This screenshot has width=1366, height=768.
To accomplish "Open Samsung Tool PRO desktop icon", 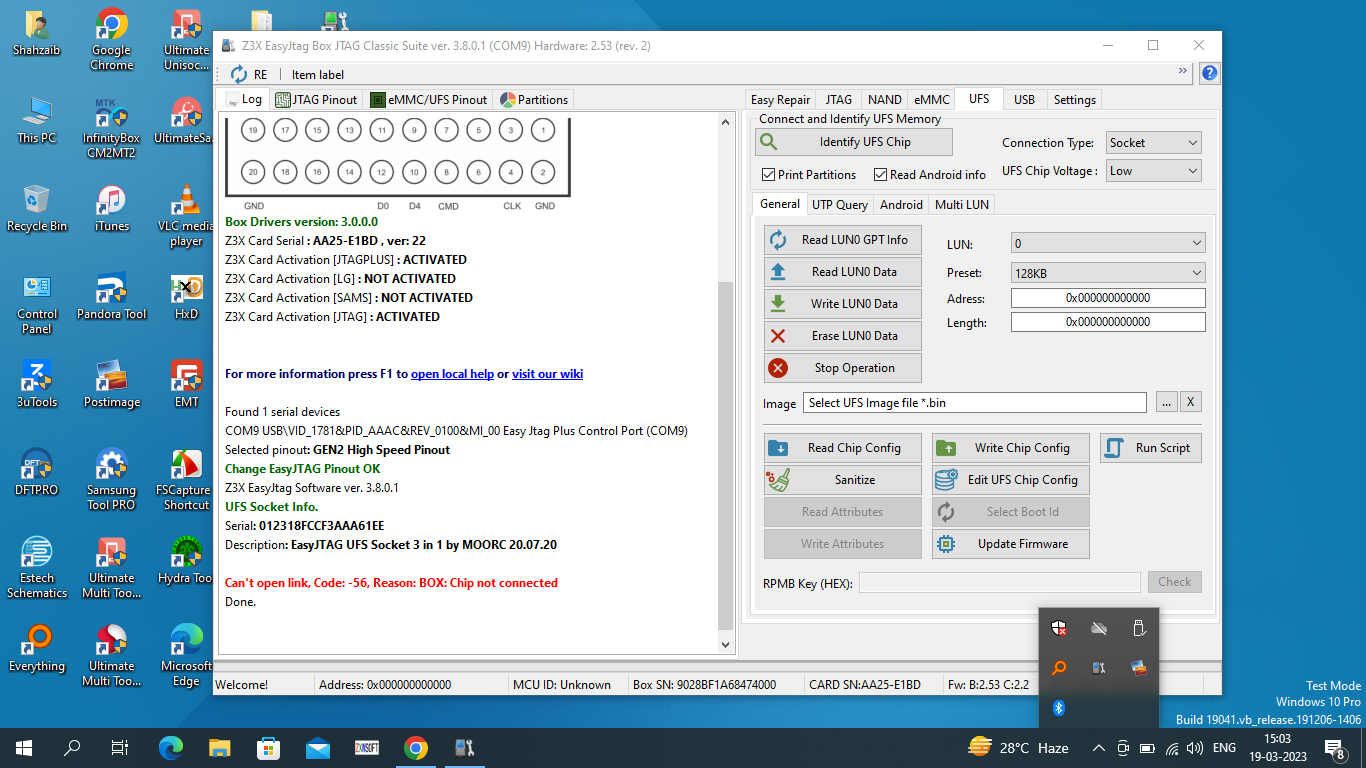I will (x=111, y=480).
